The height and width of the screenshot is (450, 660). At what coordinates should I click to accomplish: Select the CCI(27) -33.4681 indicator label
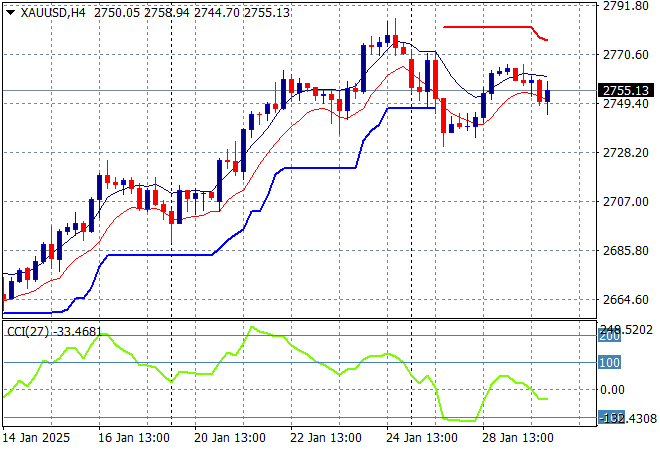(54, 332)
